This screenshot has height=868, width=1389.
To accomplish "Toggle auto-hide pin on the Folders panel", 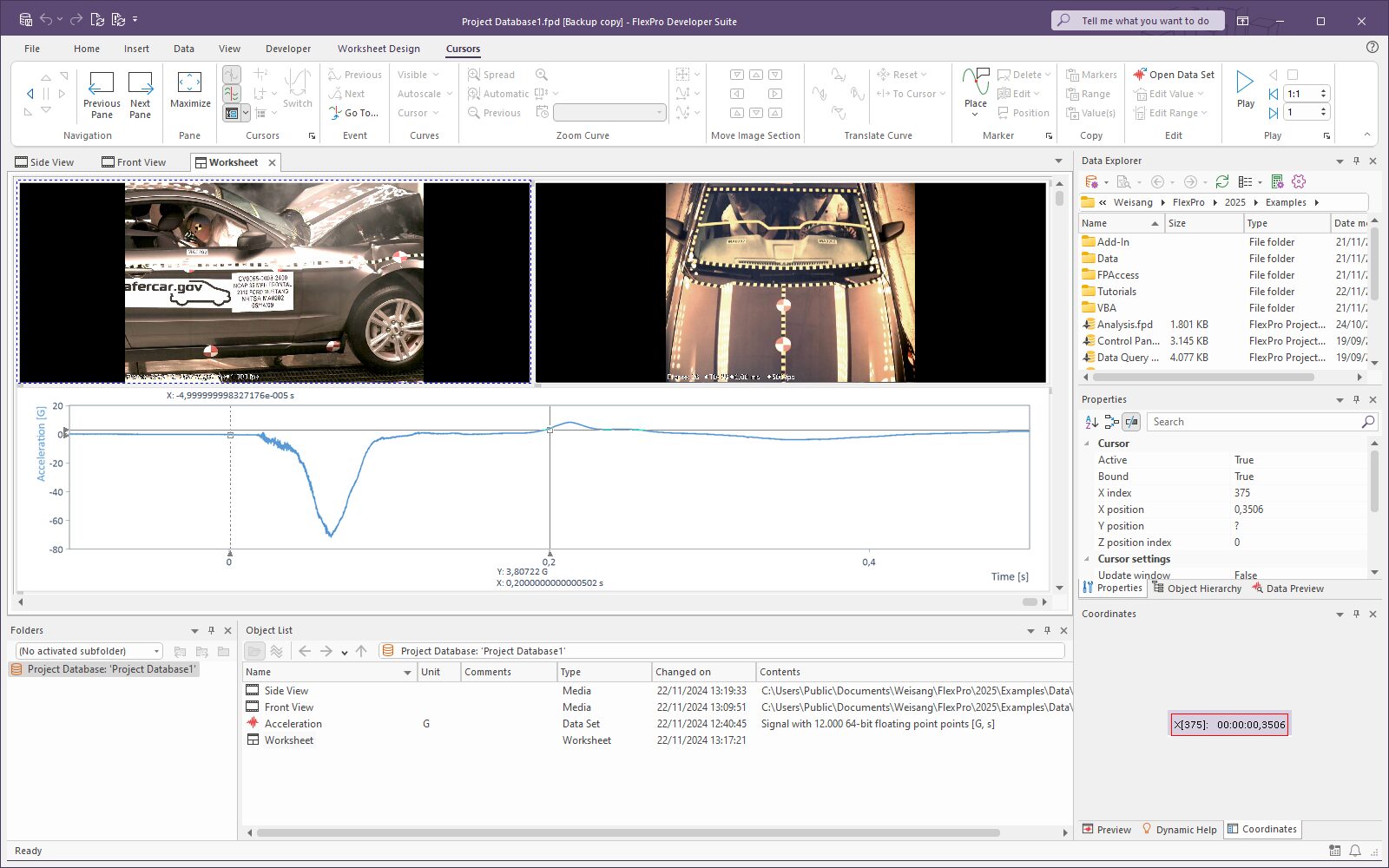I will point(211,630).
